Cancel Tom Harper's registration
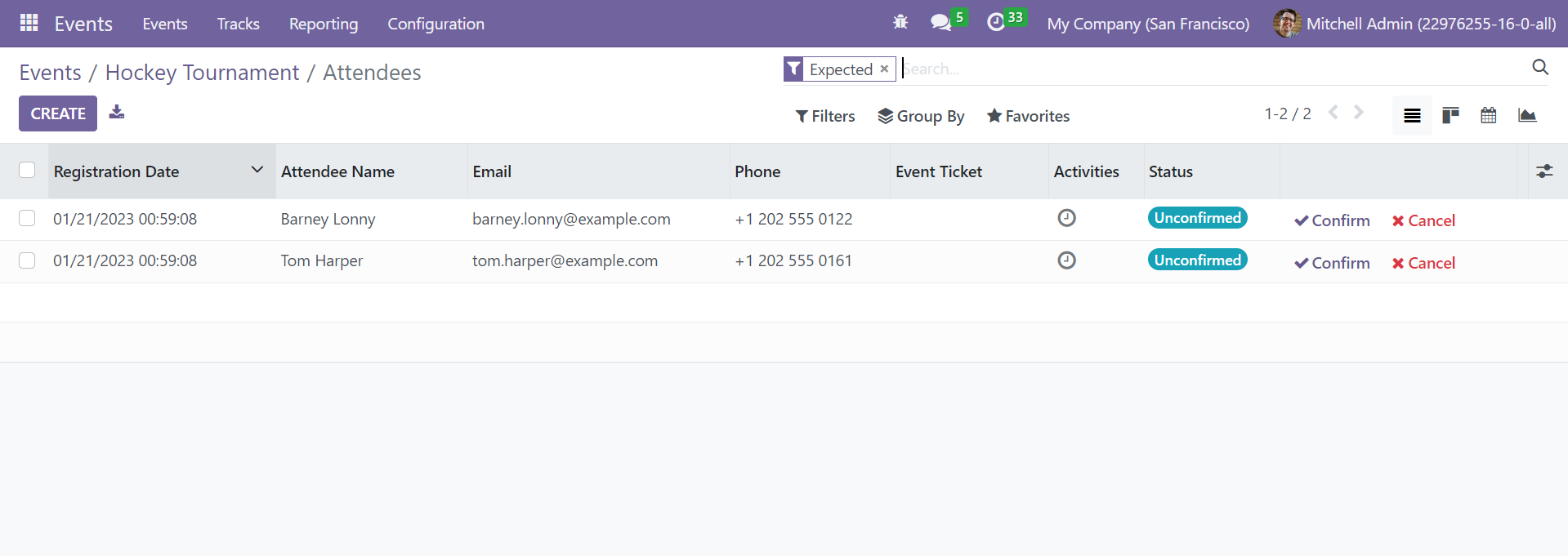The image size is (1568, 556). point(1423,263)
